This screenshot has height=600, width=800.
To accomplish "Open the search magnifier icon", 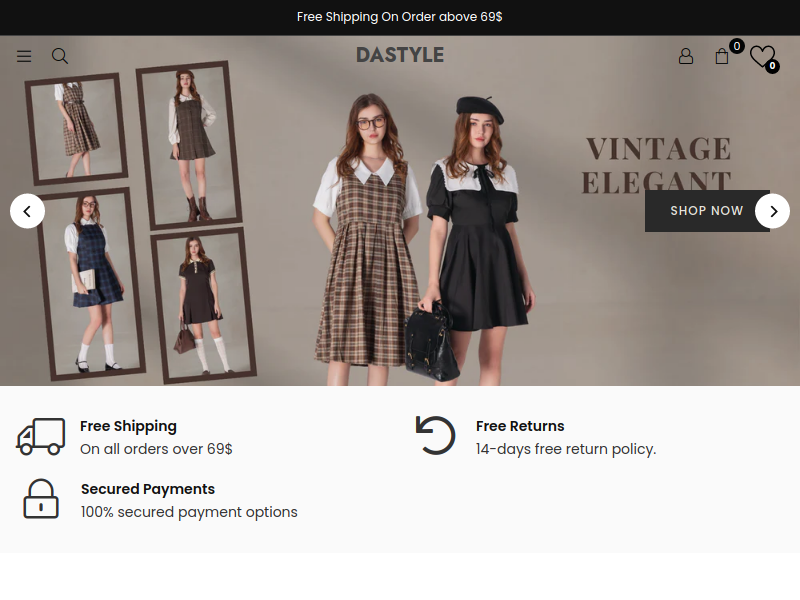I will tap(60, 56).
